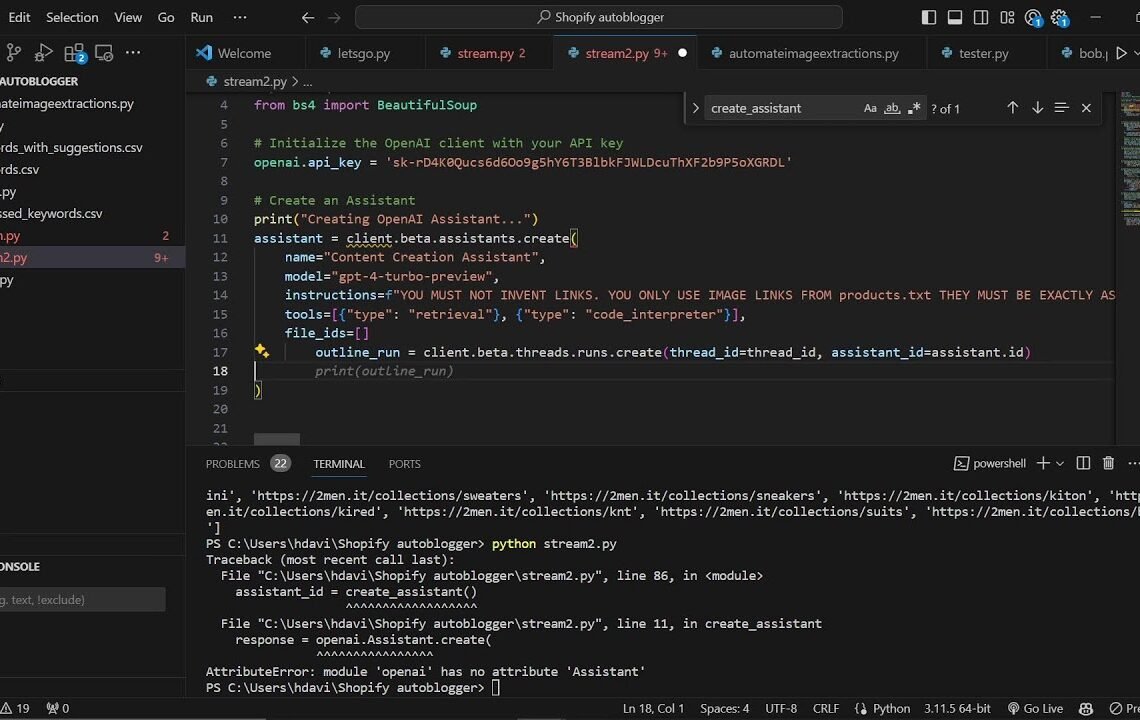Jump to the previous find match

pyautogui.click(x=1012, y=108)
